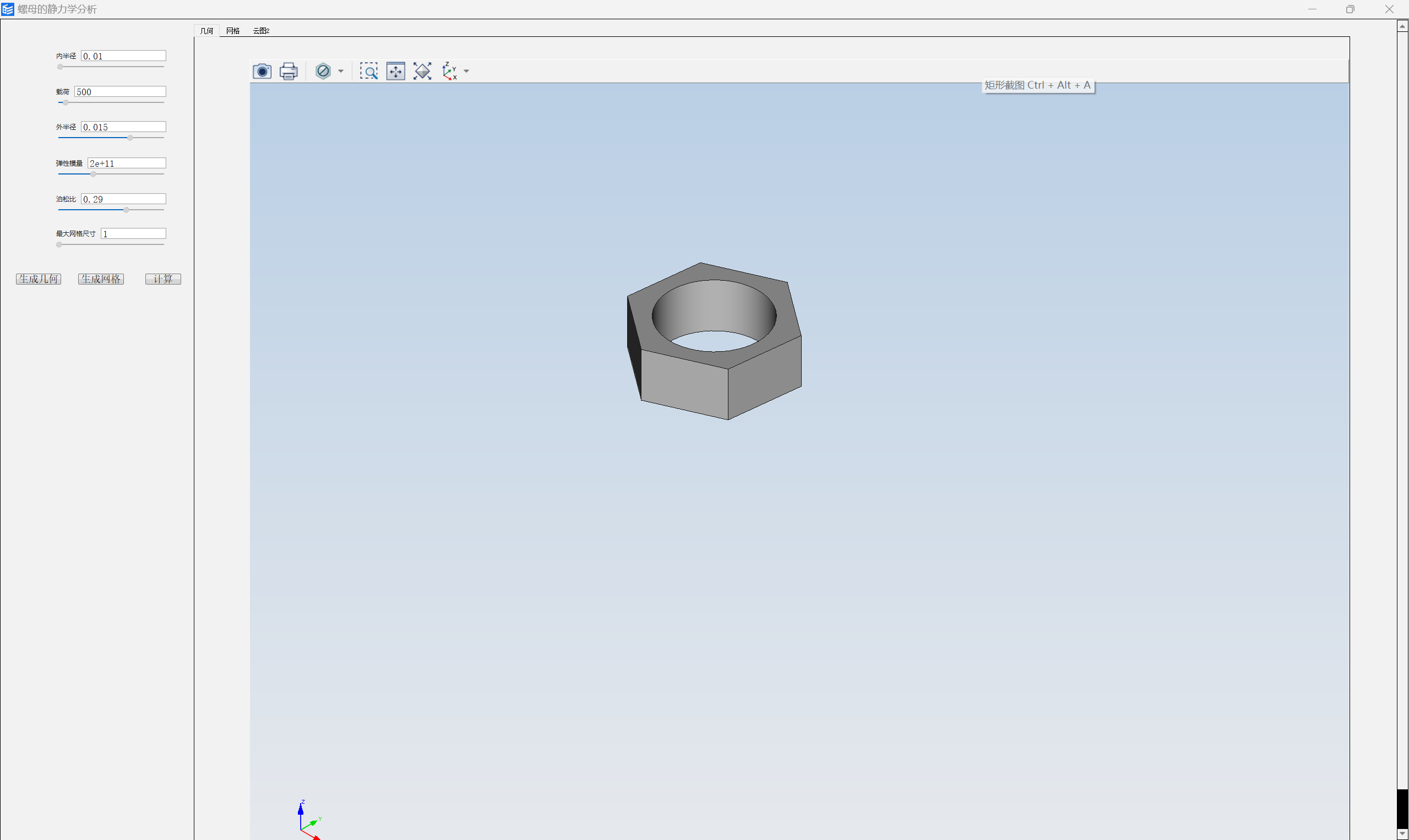The height and width of the screenshot is (840, 1409).
Task: Click the 生成几何 button
Action: pos(39,279)
